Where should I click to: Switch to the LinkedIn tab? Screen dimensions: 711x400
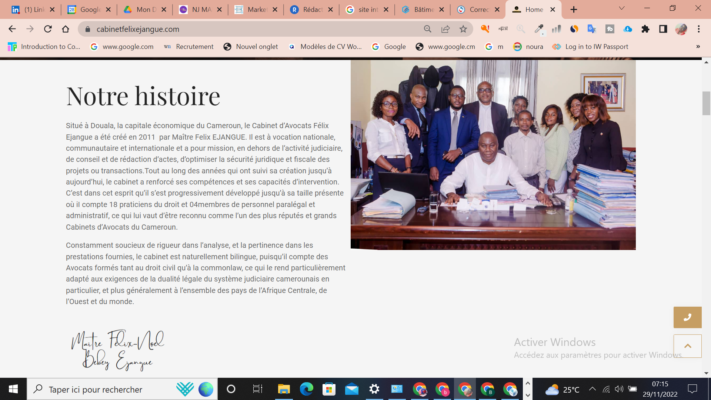tap(33, 10)
